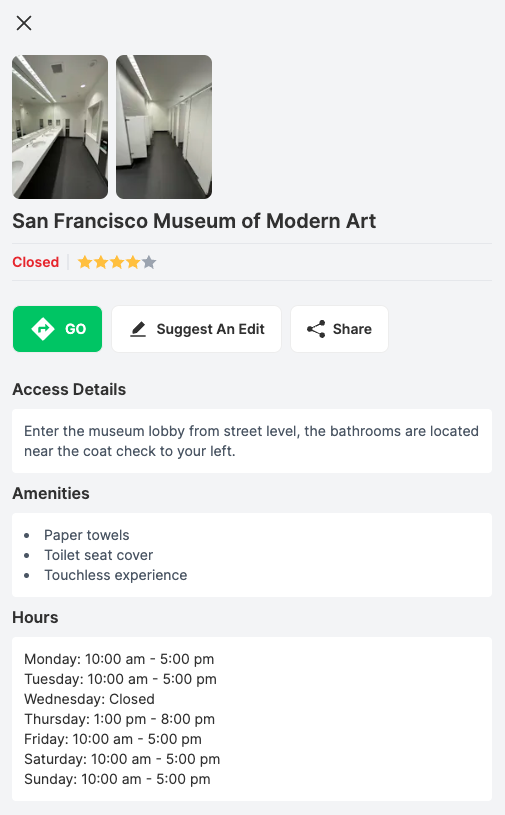
Task: Click the directions arrow icon in GO
Action: pyautogui.click(x=43, y=329)
